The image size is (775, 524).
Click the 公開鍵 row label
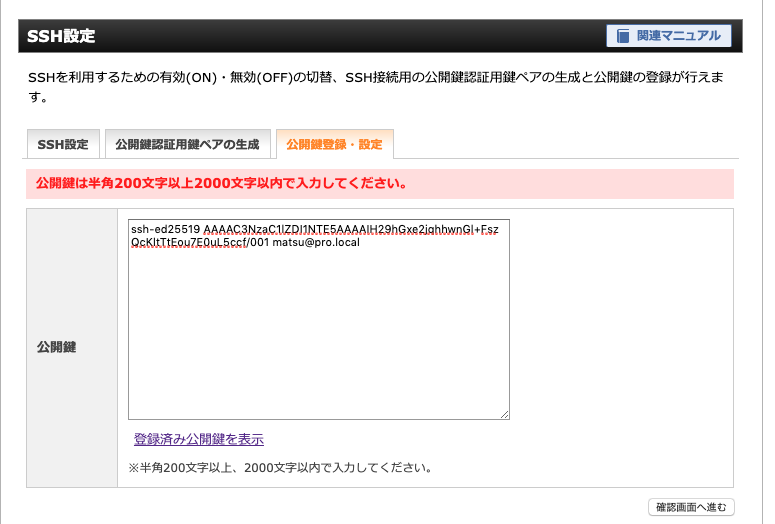[x=56, y=347]
